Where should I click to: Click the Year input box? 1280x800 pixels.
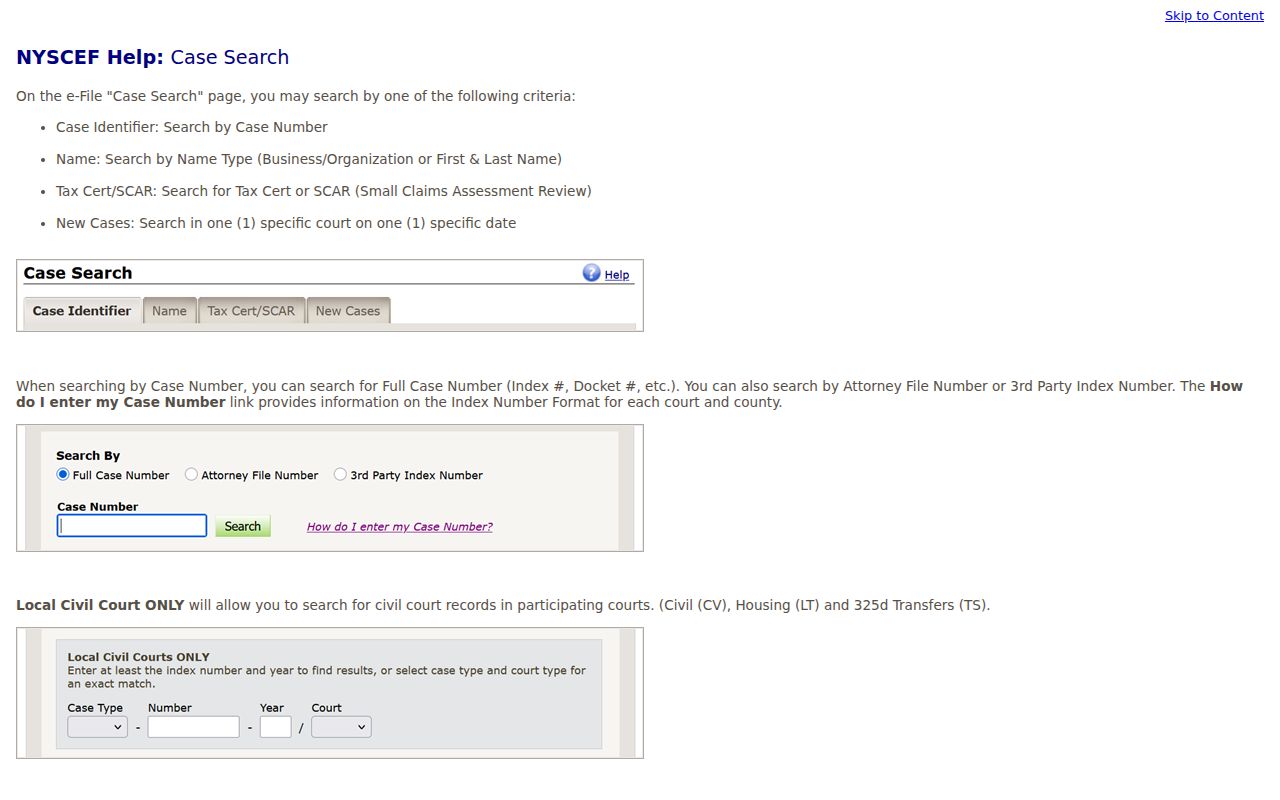pyautogui.click(x=275, y=727)
